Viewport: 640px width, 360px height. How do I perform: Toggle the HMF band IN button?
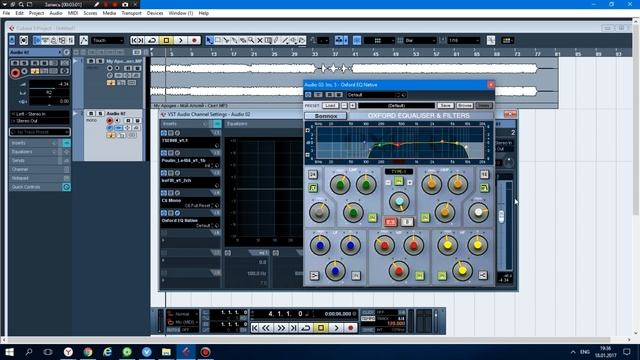tap(425, 218)
